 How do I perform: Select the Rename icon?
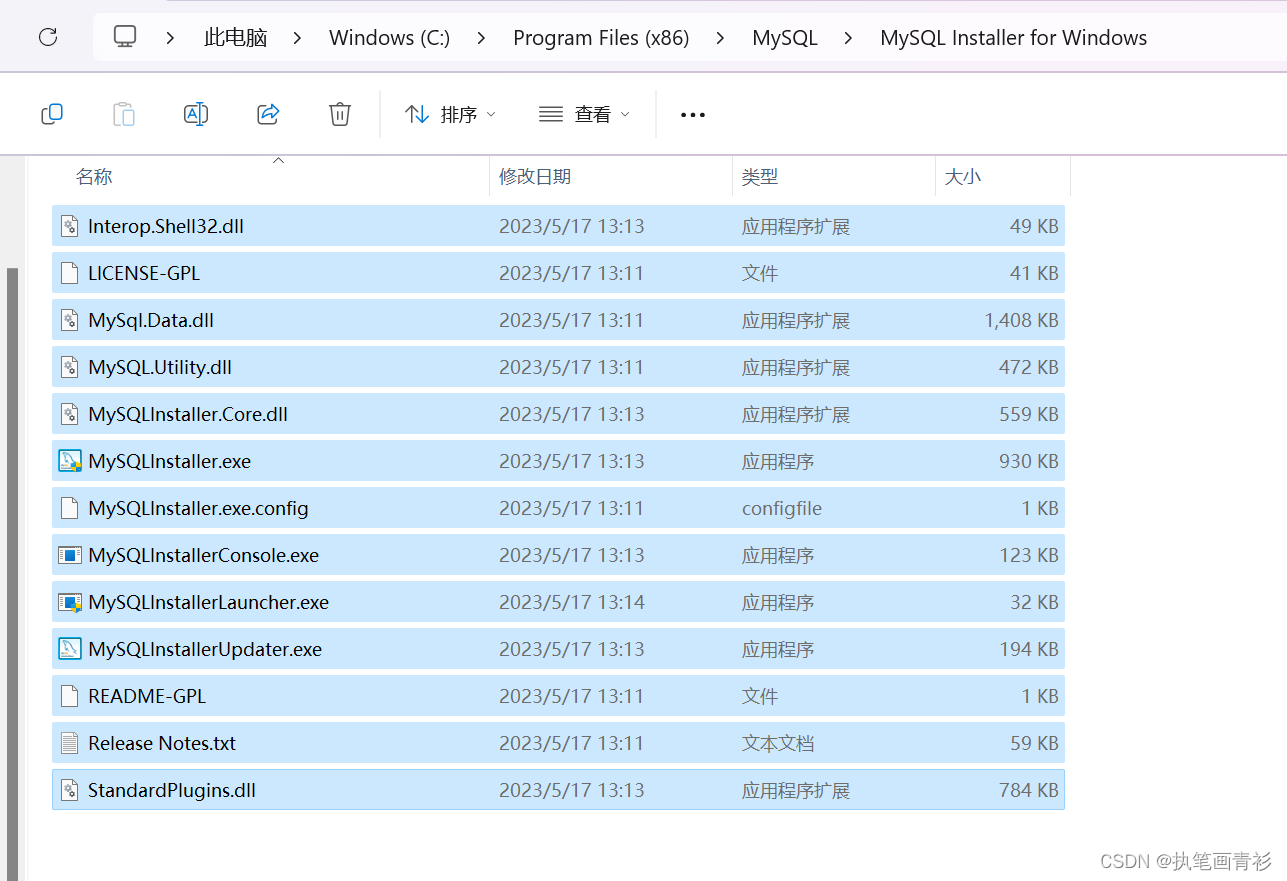tap(196, 113)
